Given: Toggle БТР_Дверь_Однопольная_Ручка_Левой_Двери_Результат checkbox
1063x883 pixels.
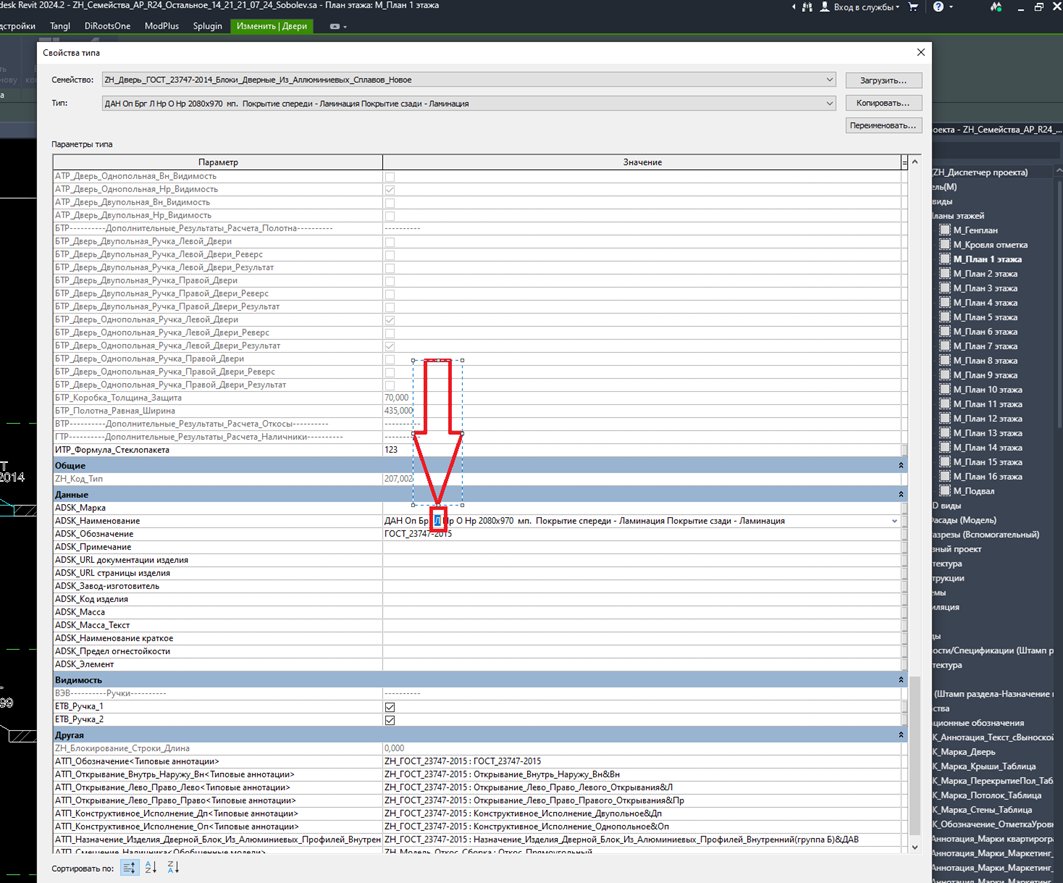Looking at the screenshot, I should pyautogui.click(x=390, y=346).
